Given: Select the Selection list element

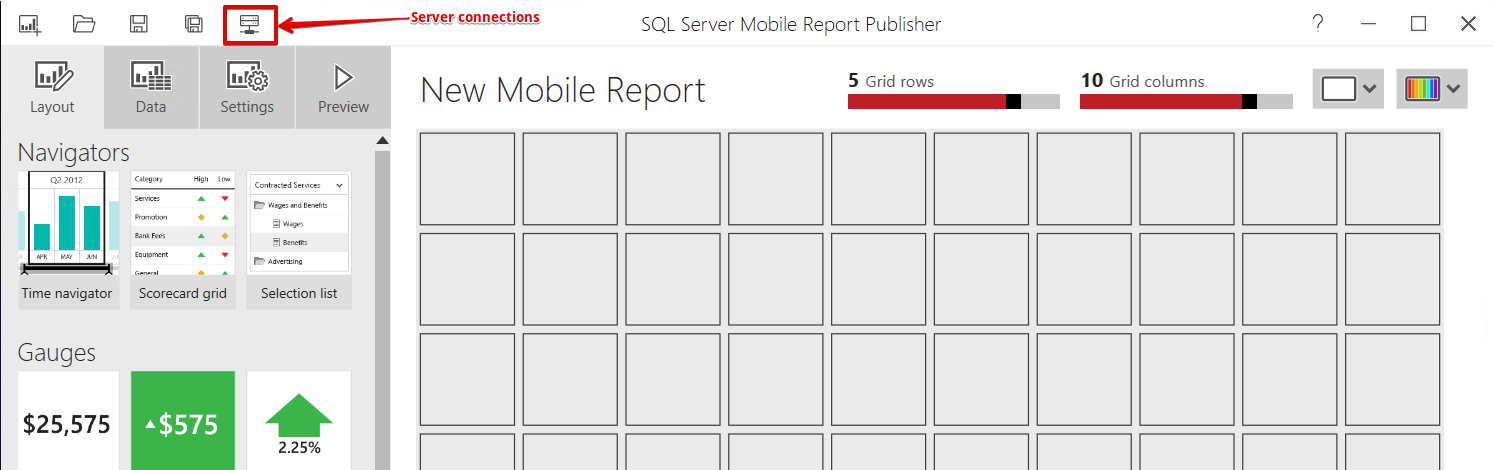Looking at the screenshot, I should 299,239.
